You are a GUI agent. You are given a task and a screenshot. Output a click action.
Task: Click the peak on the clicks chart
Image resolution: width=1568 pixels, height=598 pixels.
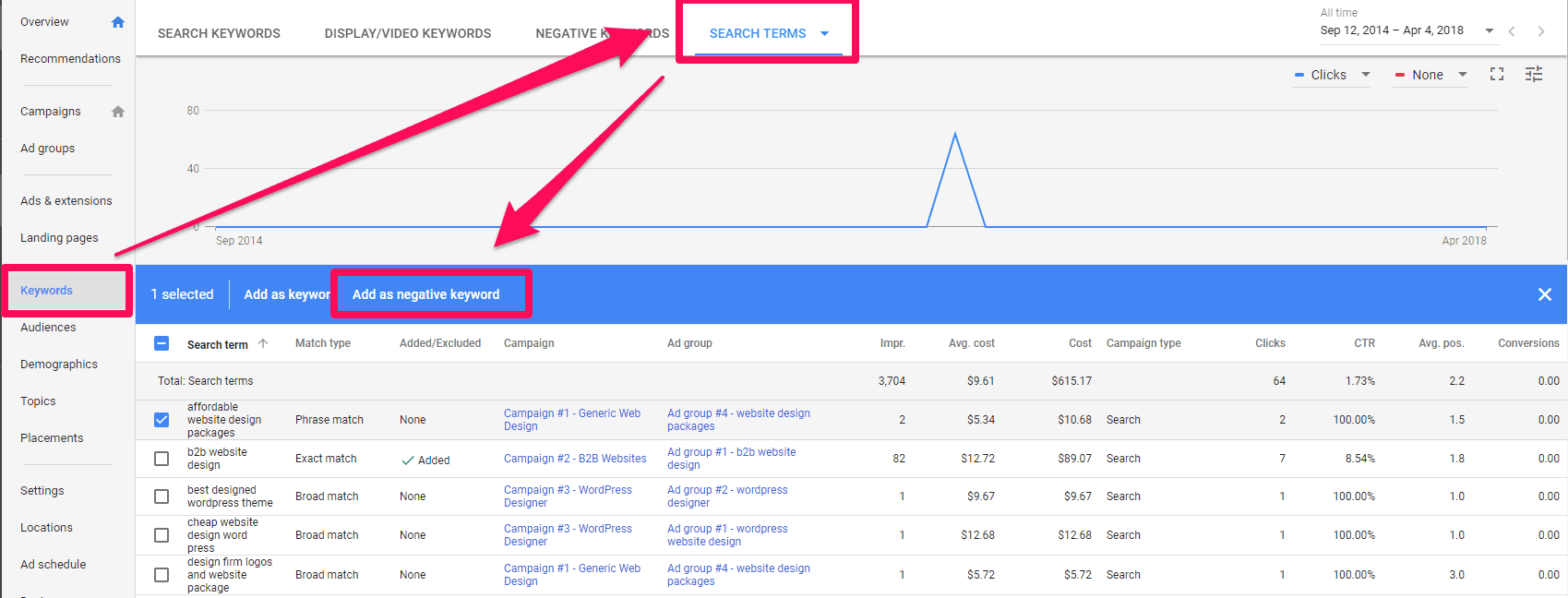[954, 135]
